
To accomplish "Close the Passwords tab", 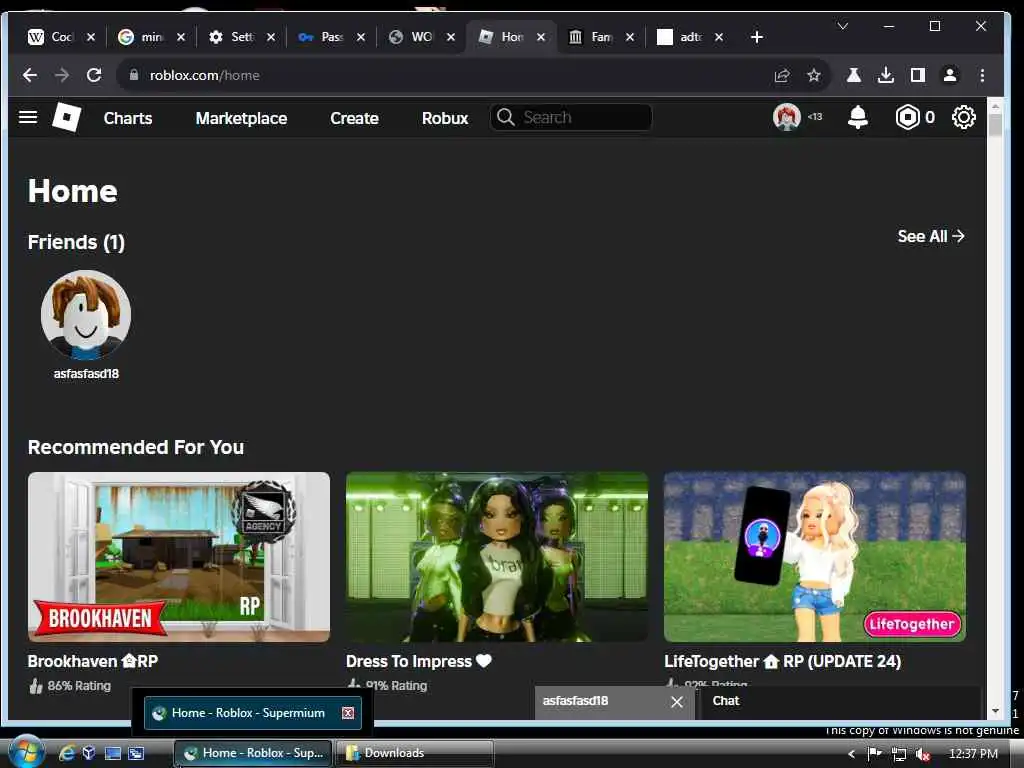I will click(x=360, y=37).
